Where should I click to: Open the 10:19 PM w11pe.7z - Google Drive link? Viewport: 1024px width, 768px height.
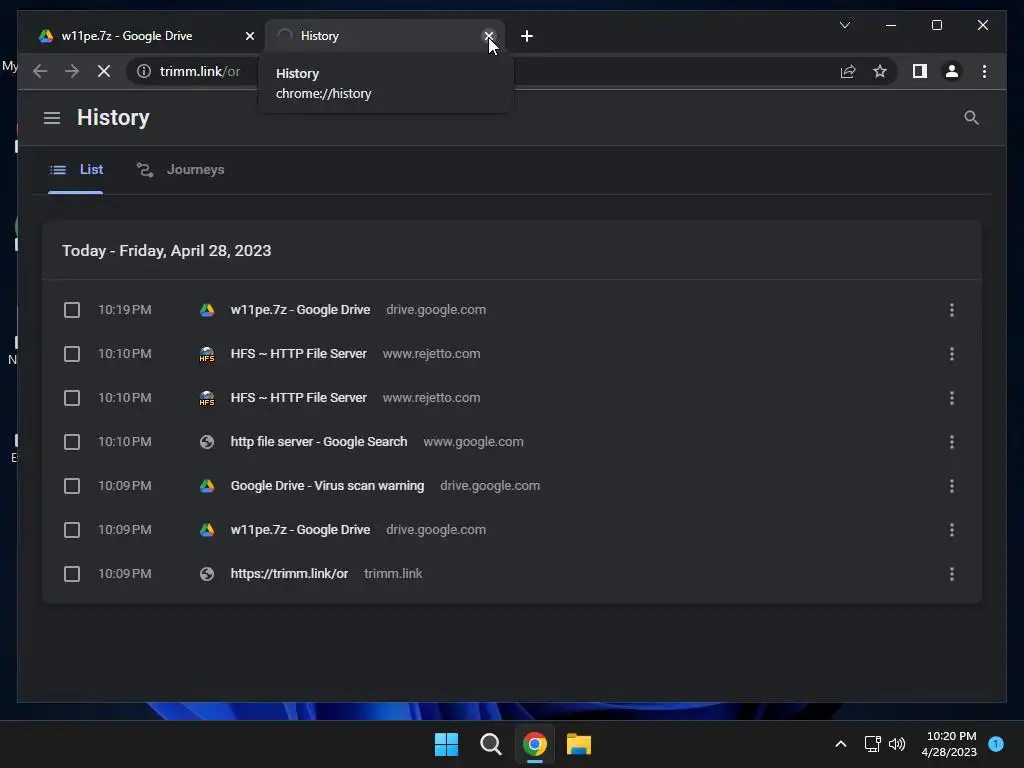pos(300,310)
